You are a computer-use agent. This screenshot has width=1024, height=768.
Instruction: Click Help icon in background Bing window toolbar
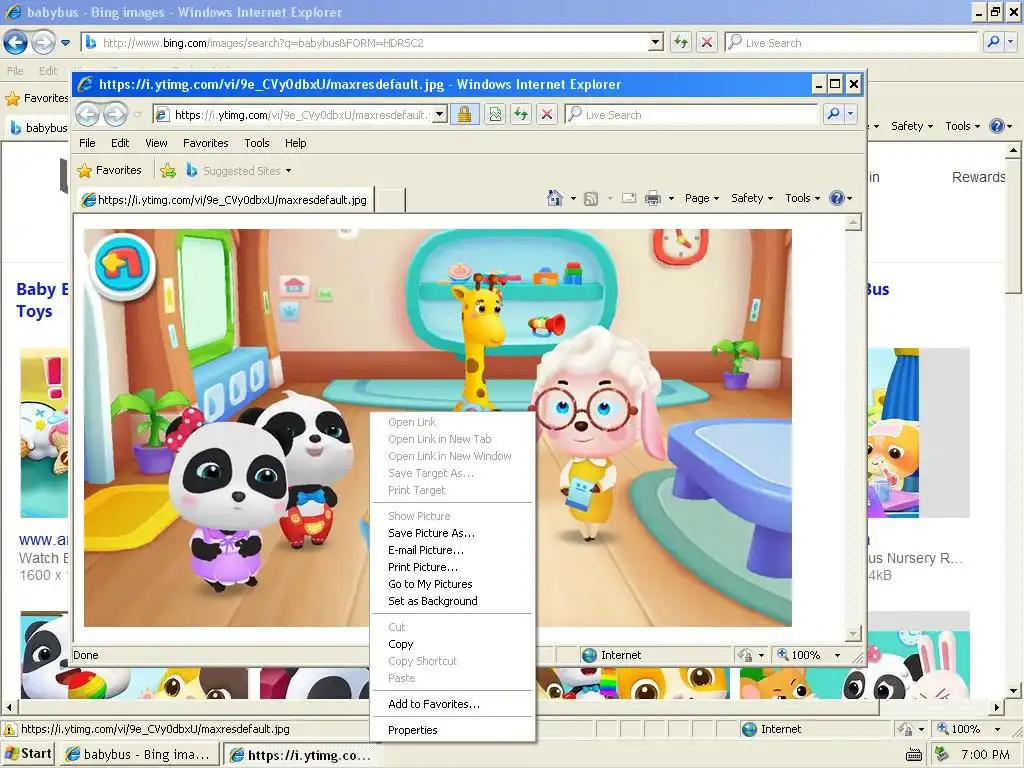[997, 125]
